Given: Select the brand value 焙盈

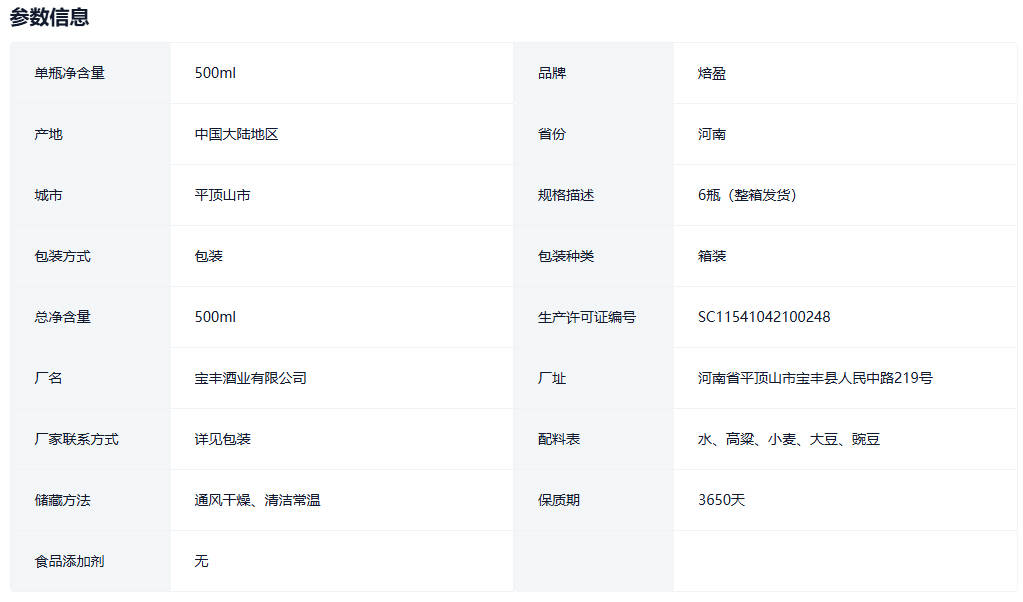Looking at the screenshot, I should pyautogui.click(x=712, y=73).
